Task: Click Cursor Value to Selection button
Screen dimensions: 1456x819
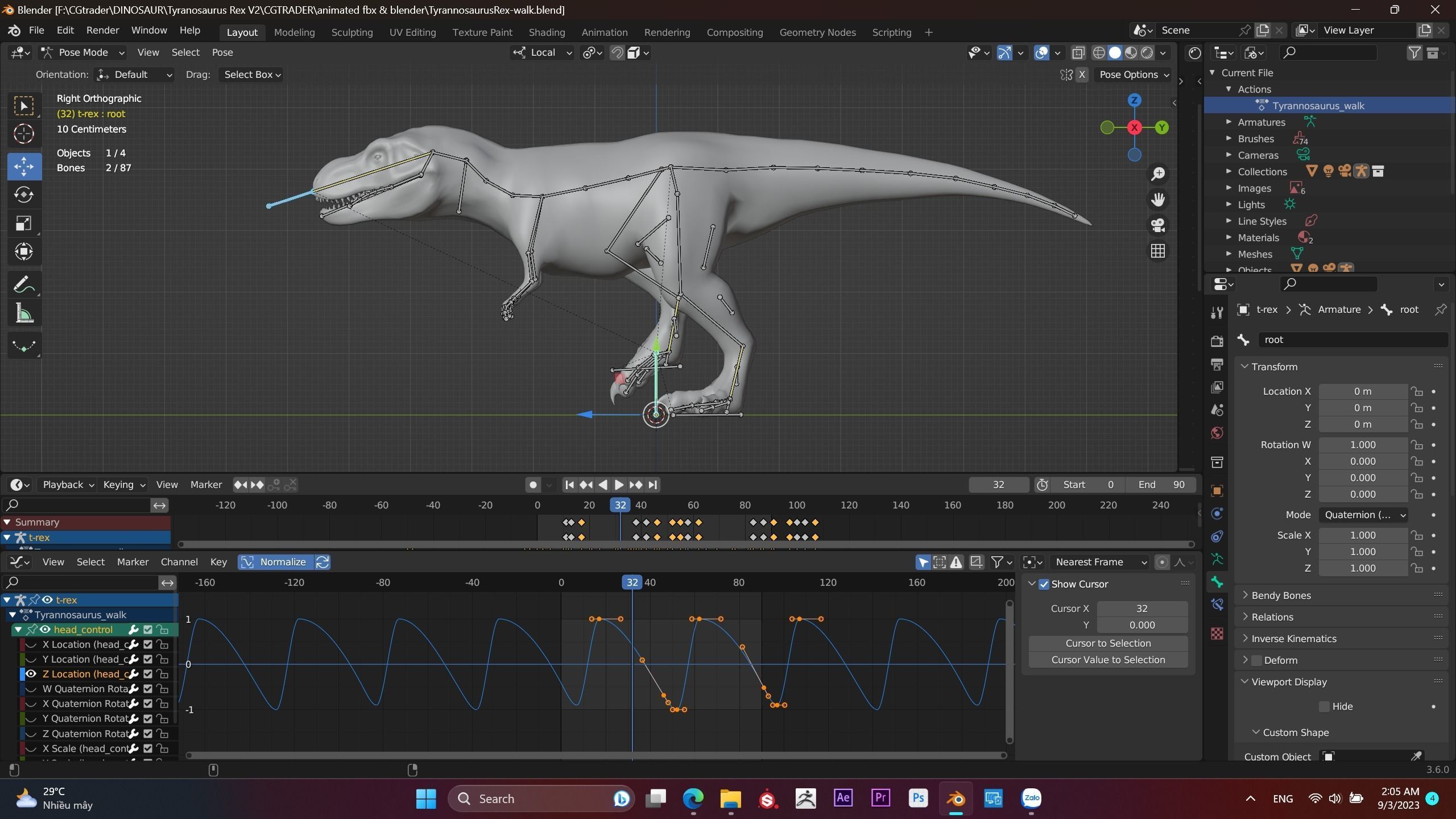Action: click(1108, 660)
